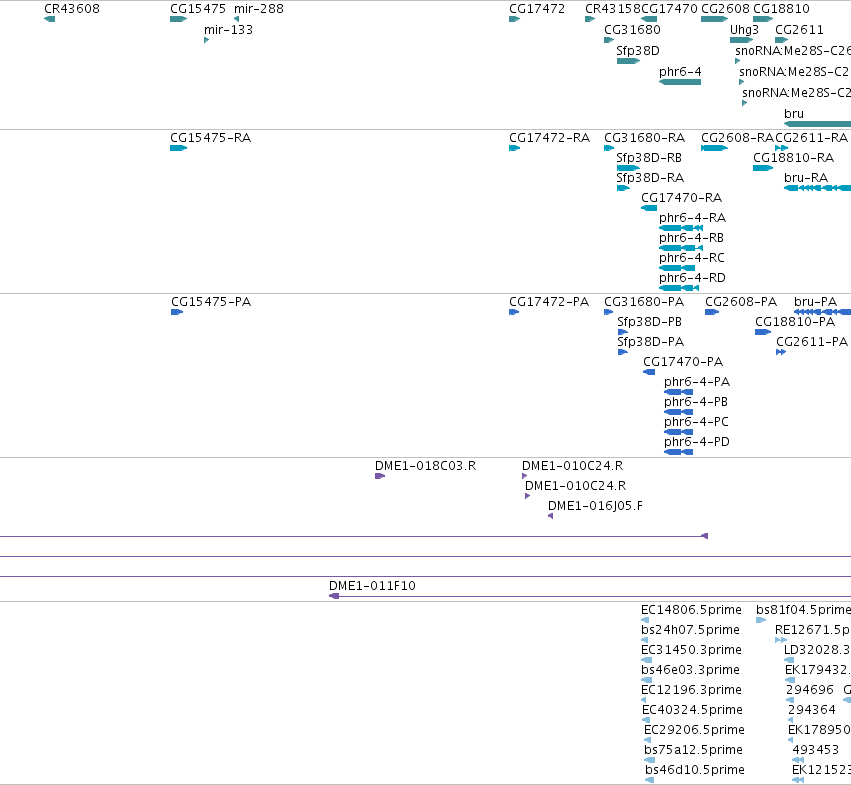This screenshot has width=851, height=785.
Task: Open transcript CG18810-RA
Action: (793, 158)
